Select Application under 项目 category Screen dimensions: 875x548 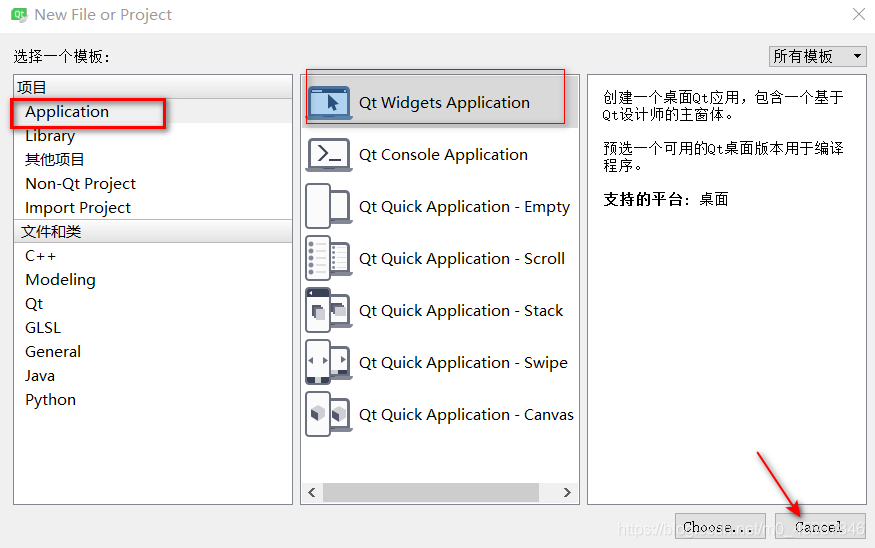coord(67,112)
